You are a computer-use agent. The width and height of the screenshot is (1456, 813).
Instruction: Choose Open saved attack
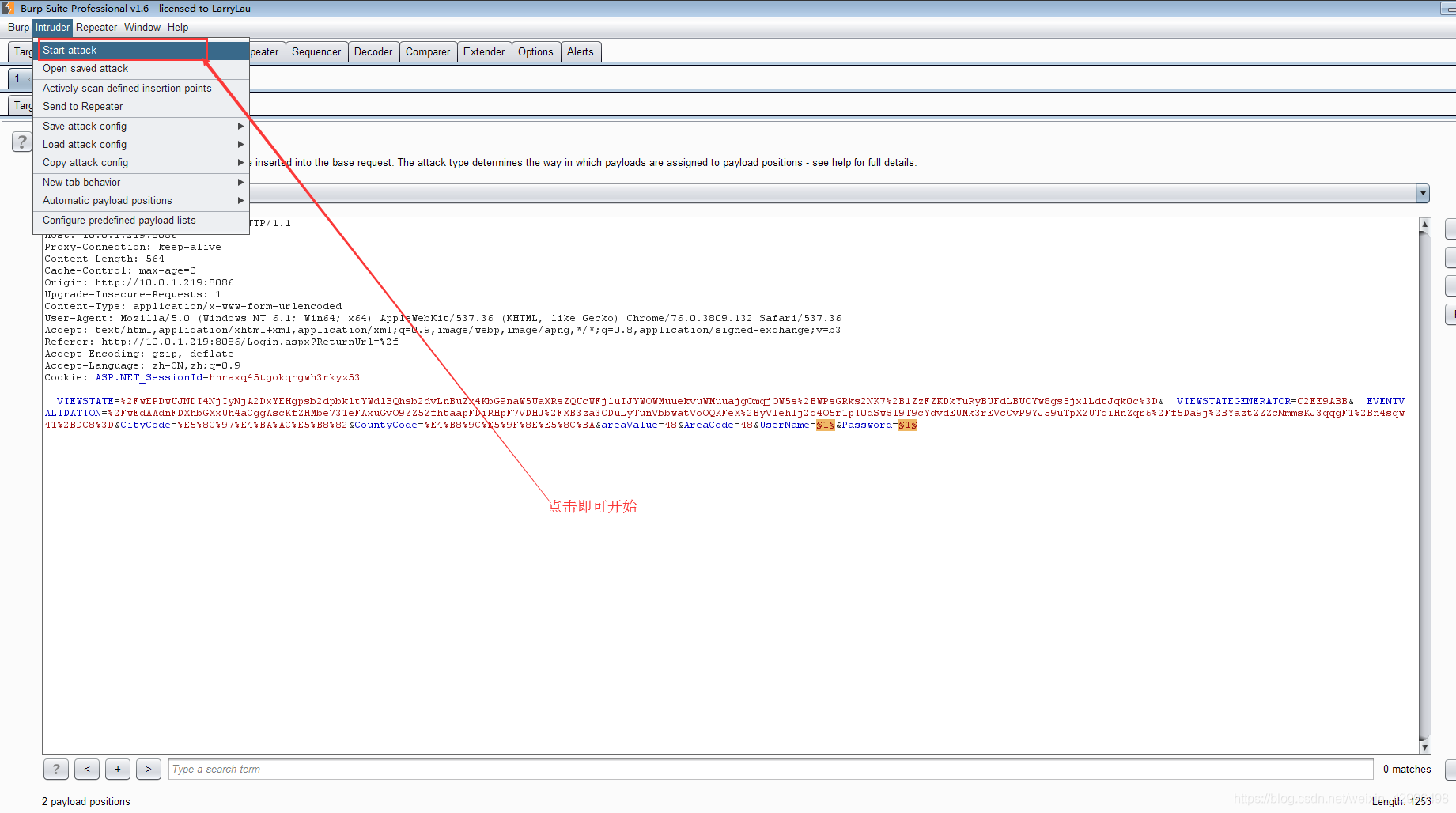coord(141,69)
